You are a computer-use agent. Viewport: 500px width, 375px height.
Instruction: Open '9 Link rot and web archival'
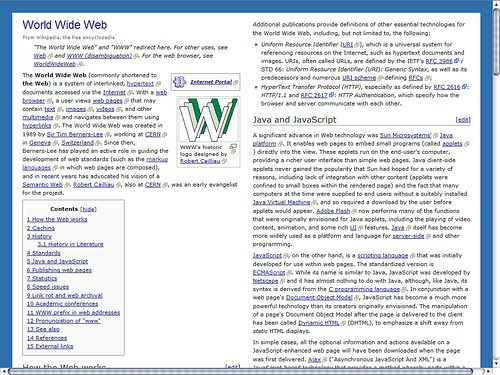tap(65, 296)
